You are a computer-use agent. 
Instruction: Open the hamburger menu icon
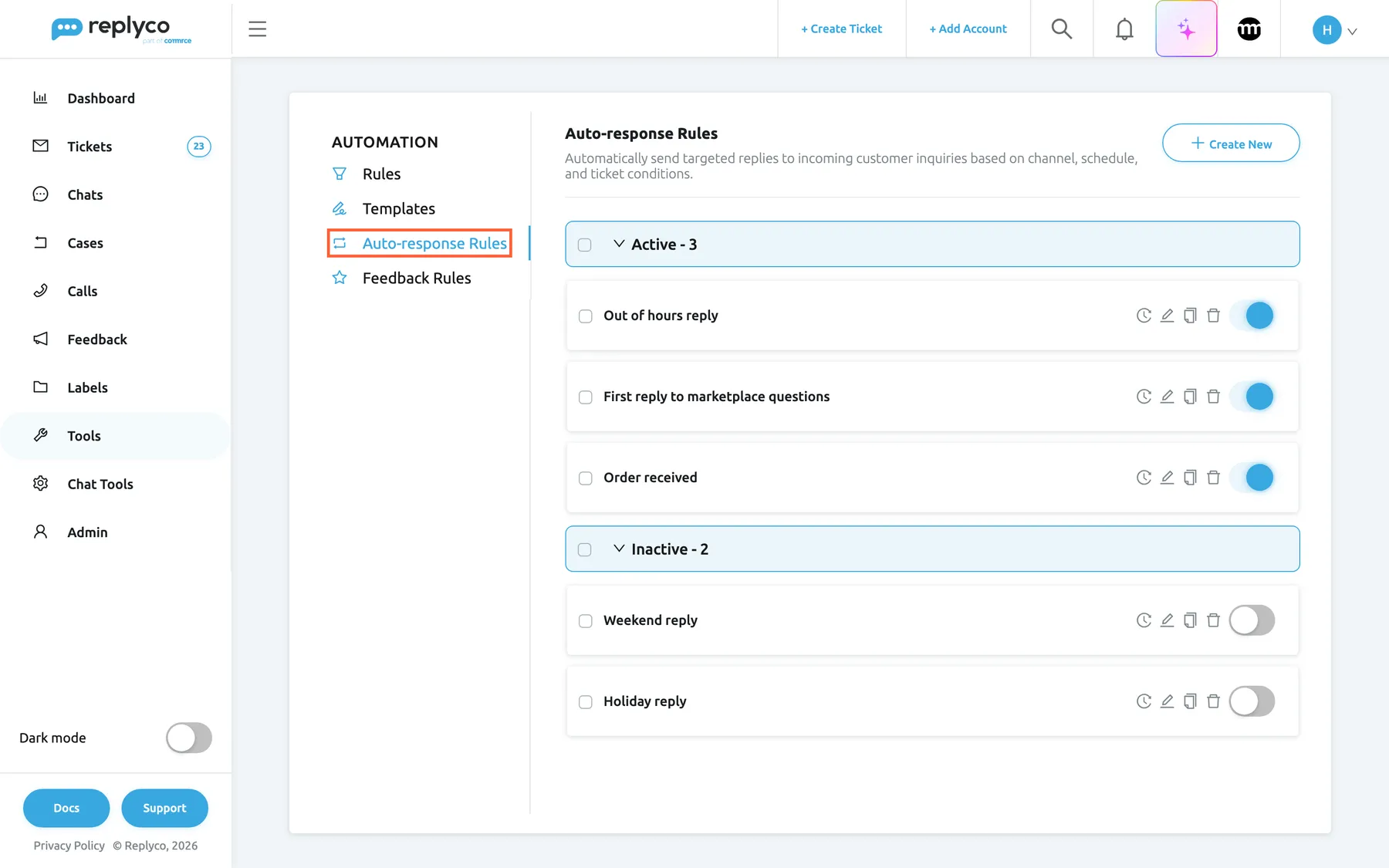(257, 29)
